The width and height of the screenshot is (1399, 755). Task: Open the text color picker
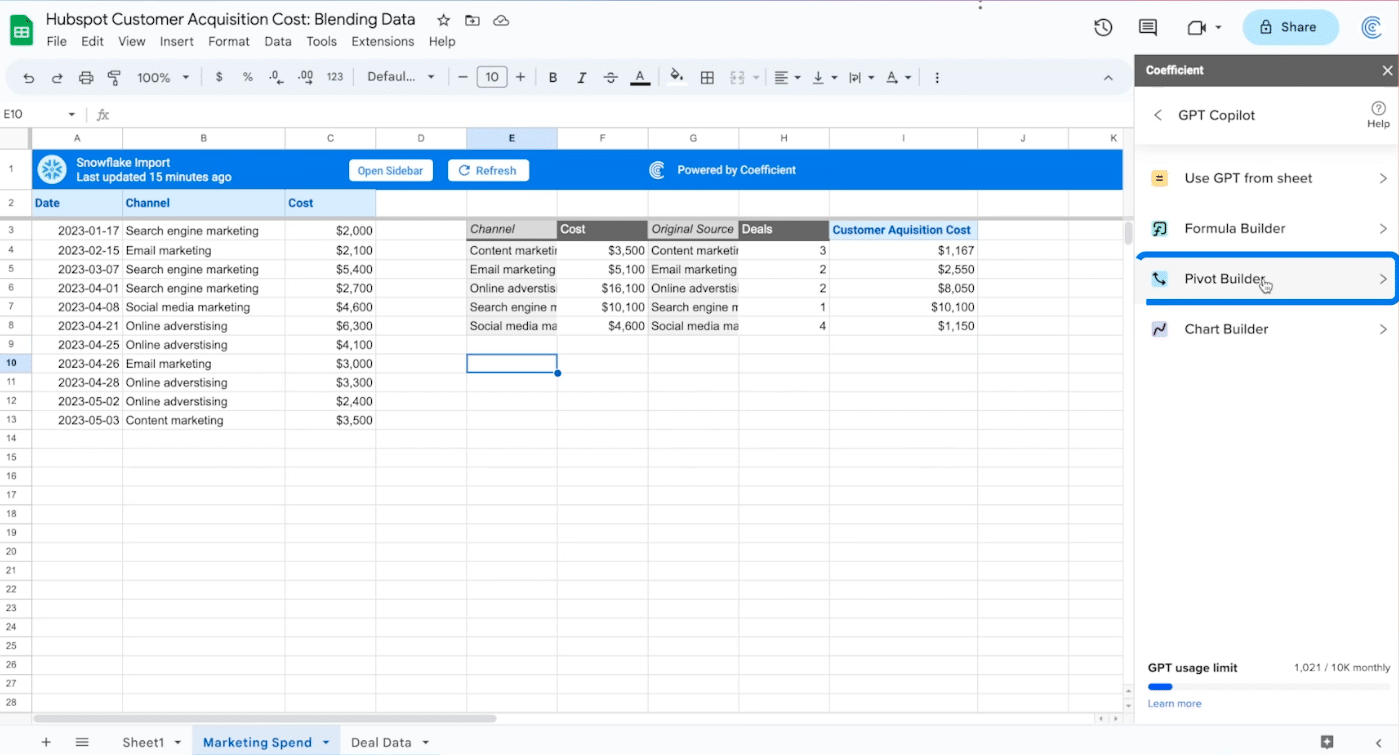pos(640,77)
